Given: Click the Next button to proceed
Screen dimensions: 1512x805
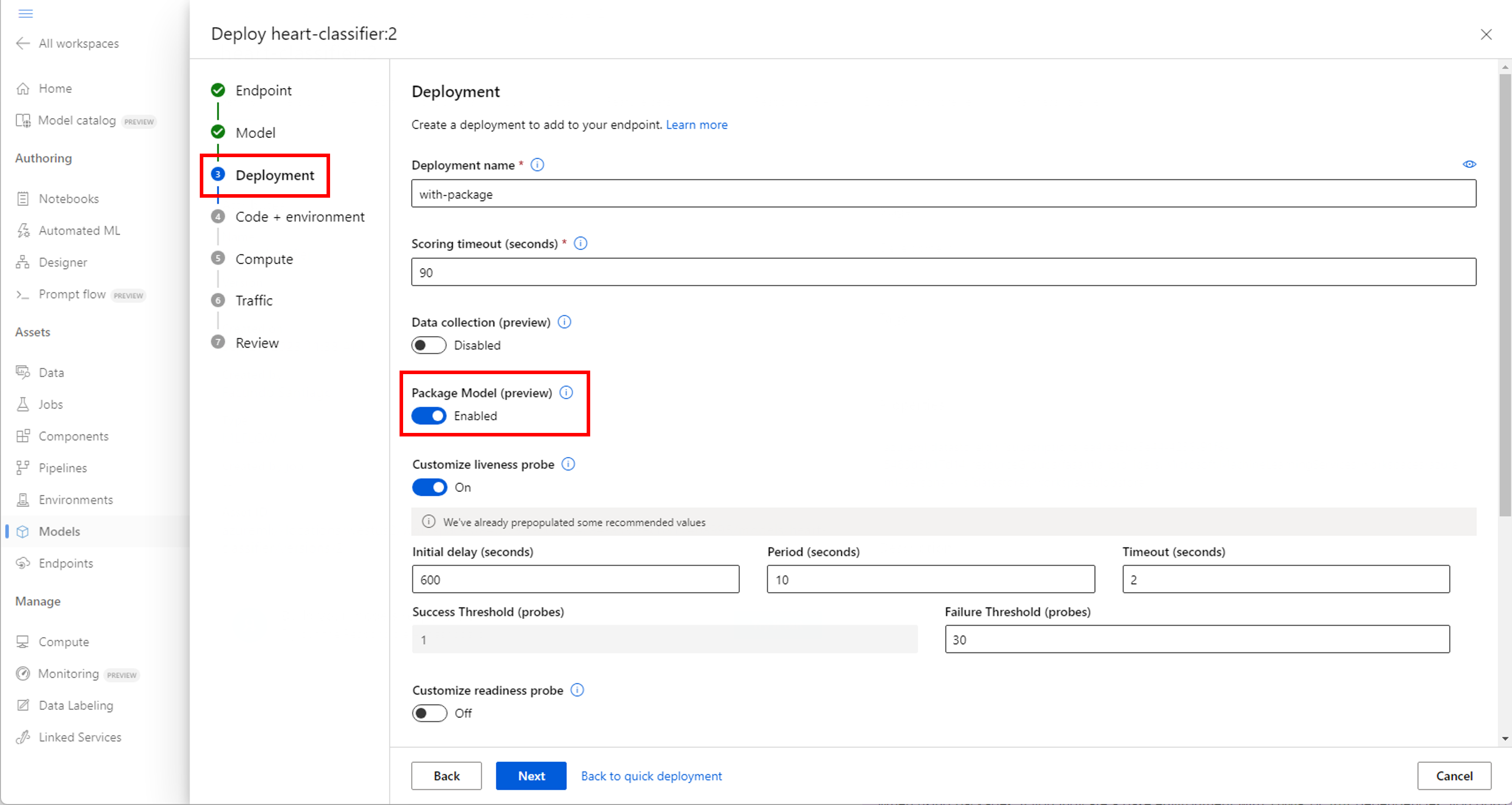Looking at the screenshot, I should [x=532, y=775].
